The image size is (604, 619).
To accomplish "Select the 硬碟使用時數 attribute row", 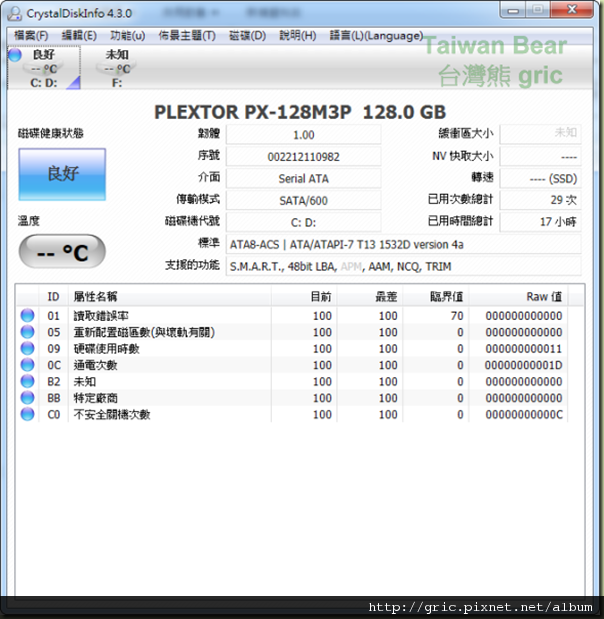I will (292, 349).
